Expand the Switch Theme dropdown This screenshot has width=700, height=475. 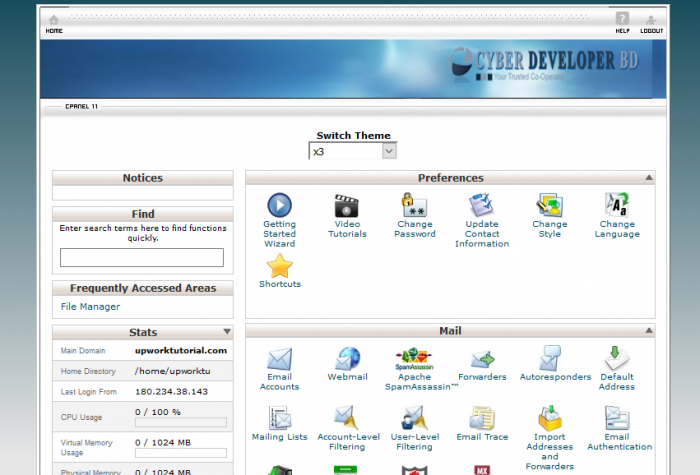pyautogui.click(x=389, y=151)
